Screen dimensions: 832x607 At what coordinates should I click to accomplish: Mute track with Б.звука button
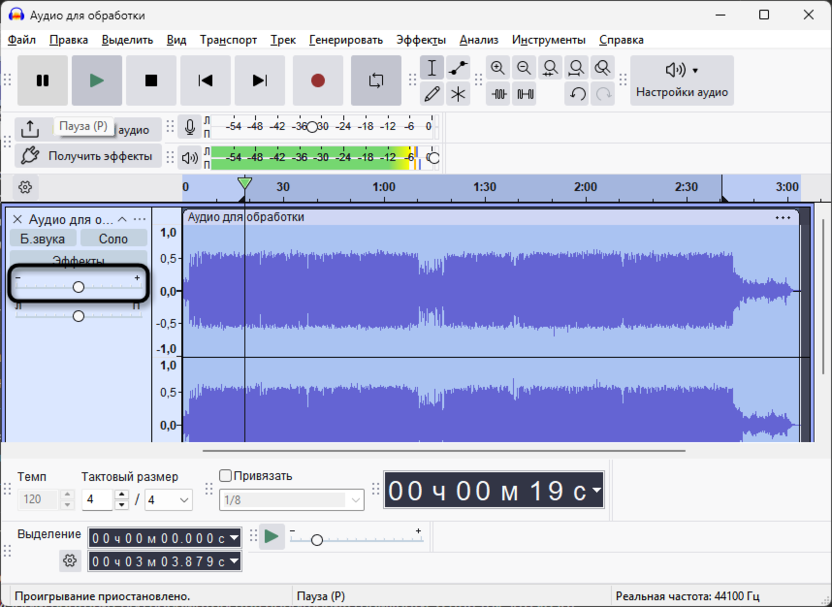pos(42,238)
